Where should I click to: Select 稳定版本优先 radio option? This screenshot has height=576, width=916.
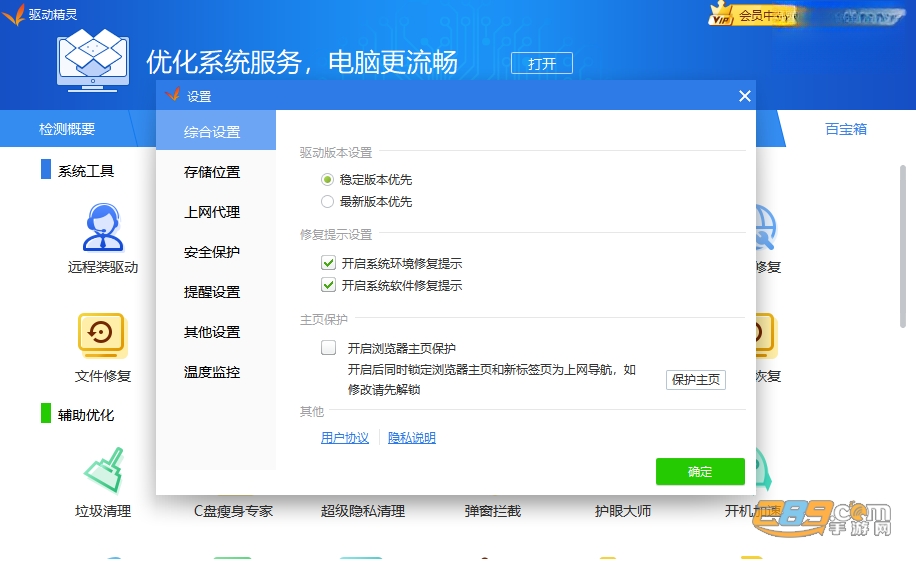pyautogui.click(x=327, y=179)
